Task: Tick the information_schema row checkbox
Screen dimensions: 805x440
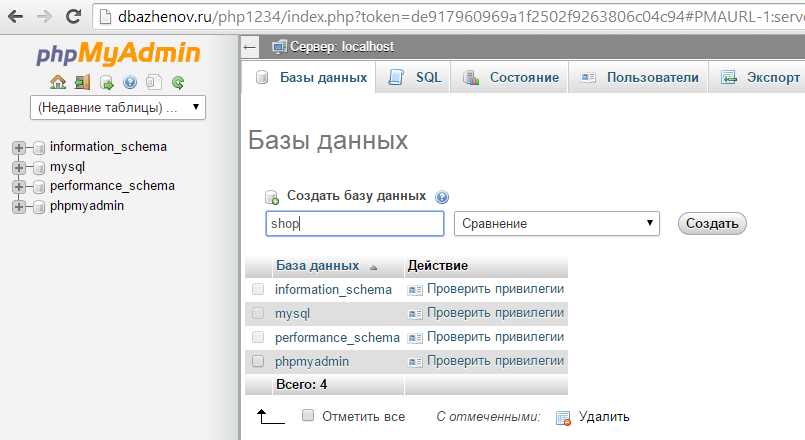Action: click(258, 289)
